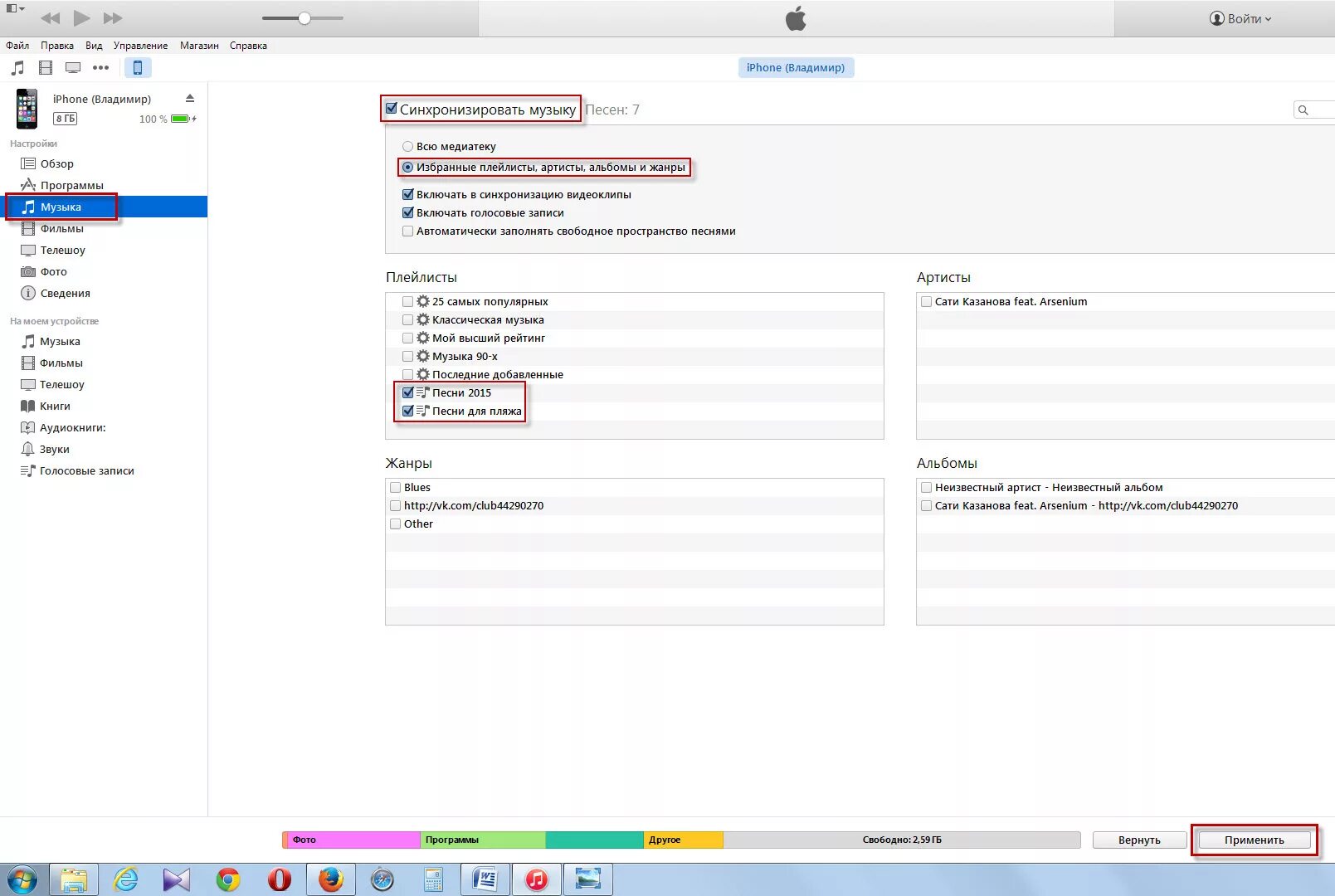
Task: Toggle the Синхронизировать музыку checkbox
Action: pyautogui.click(x=392, y=109)
